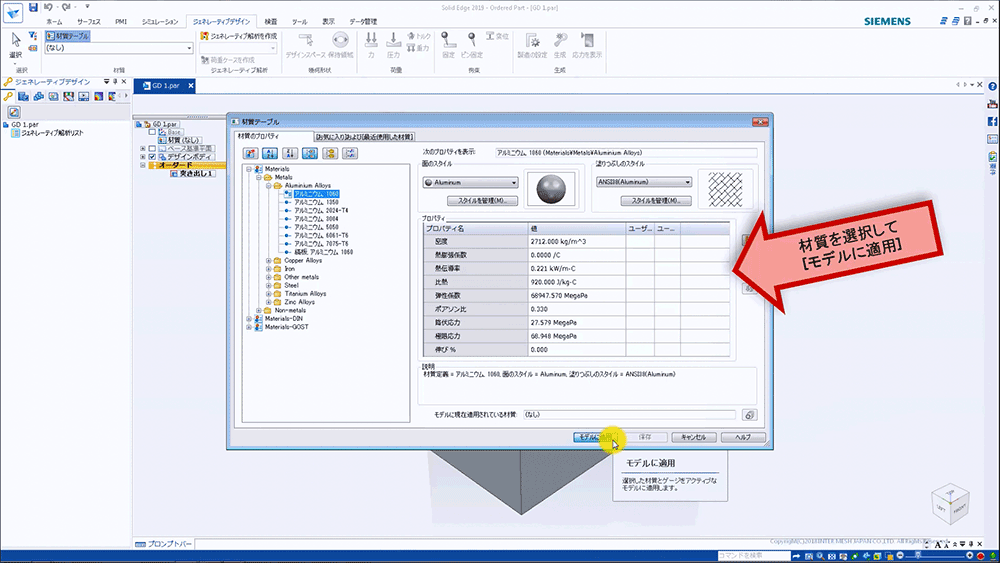Viewport: 1000px width, 563px height.
Task: Expand the Copper Alloys folder
Action: [268, 260]
